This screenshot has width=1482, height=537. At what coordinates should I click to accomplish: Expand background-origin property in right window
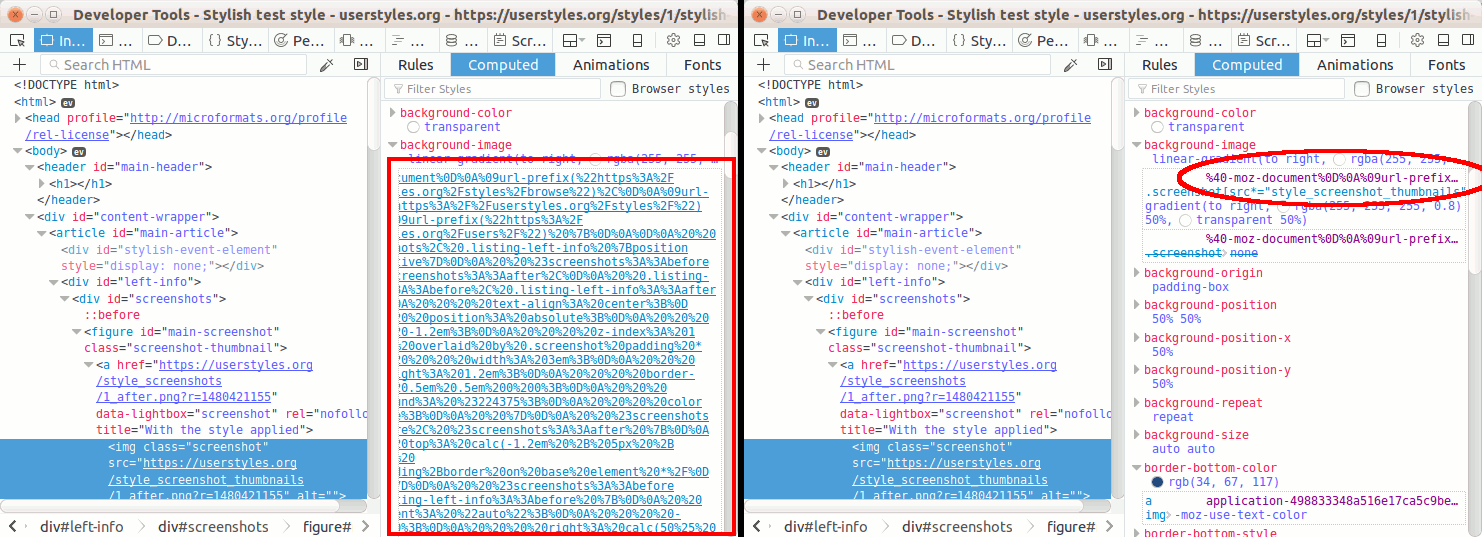click(1137, 273)
